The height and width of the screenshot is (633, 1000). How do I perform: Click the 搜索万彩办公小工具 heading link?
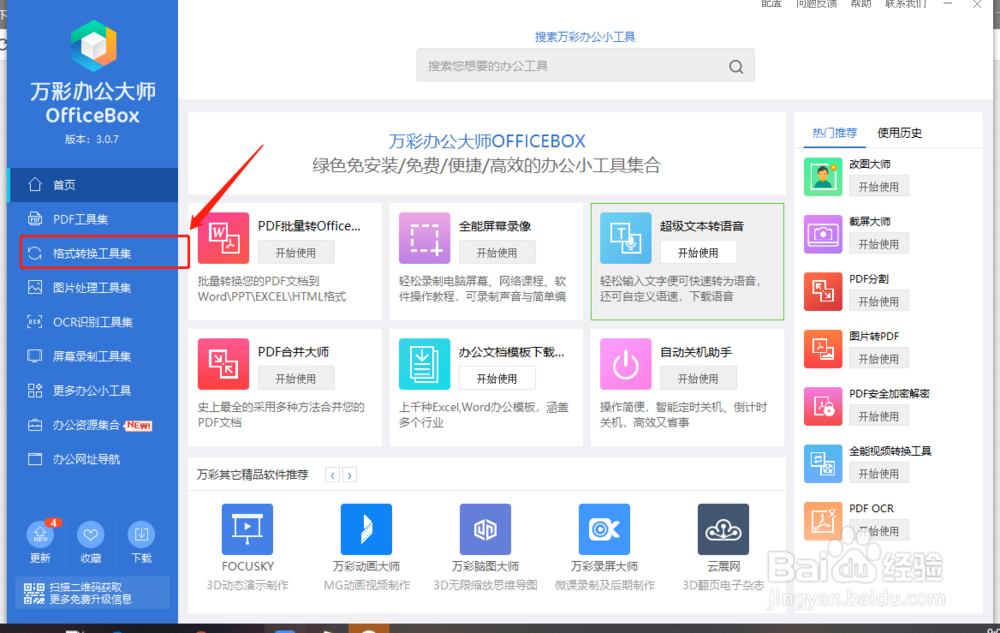click(x=585, y=37)
